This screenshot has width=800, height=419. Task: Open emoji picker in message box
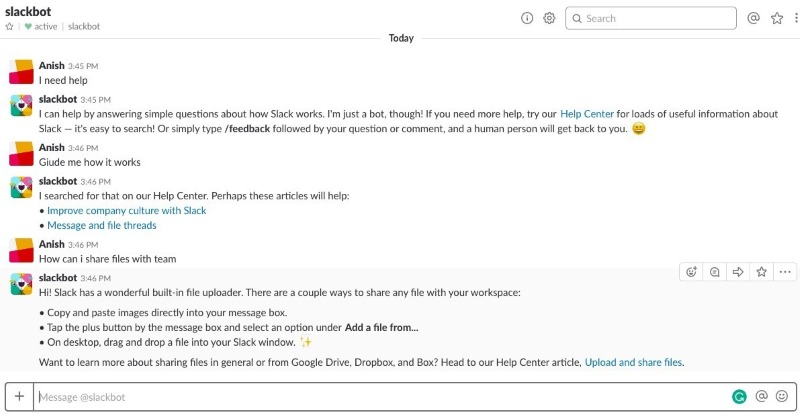[782, 396]
